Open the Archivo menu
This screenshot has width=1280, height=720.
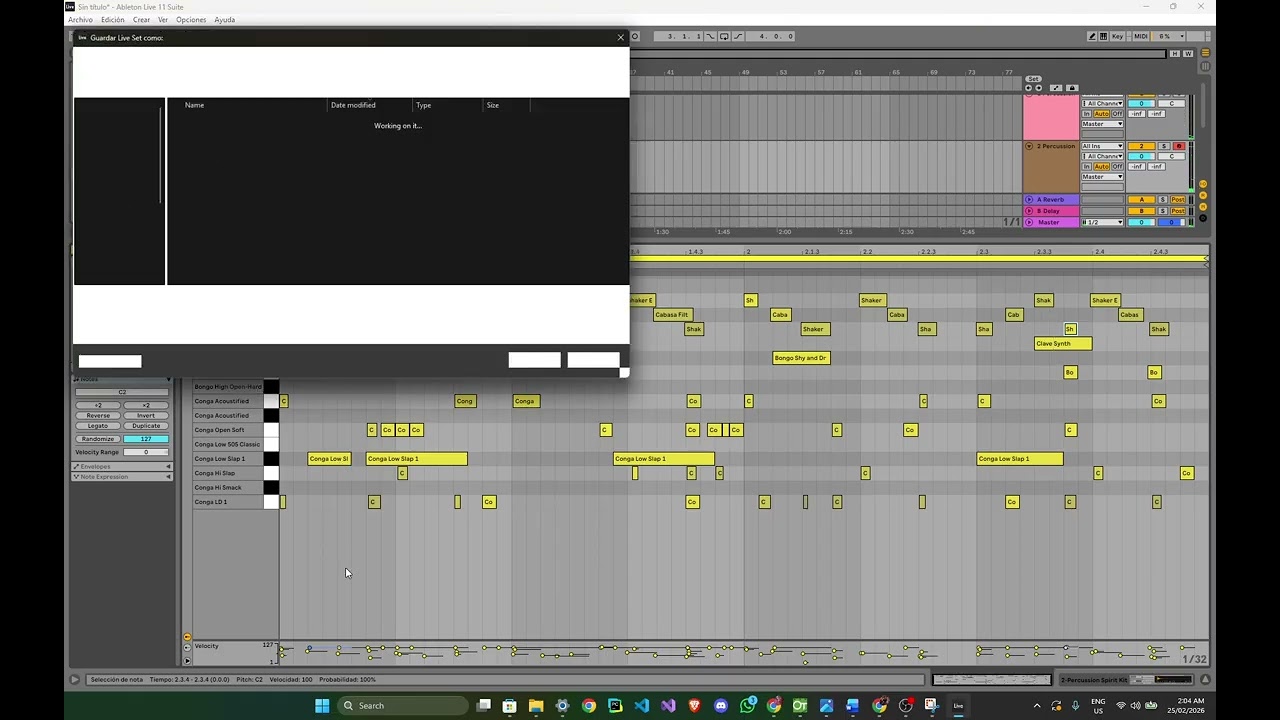[80, 19]
